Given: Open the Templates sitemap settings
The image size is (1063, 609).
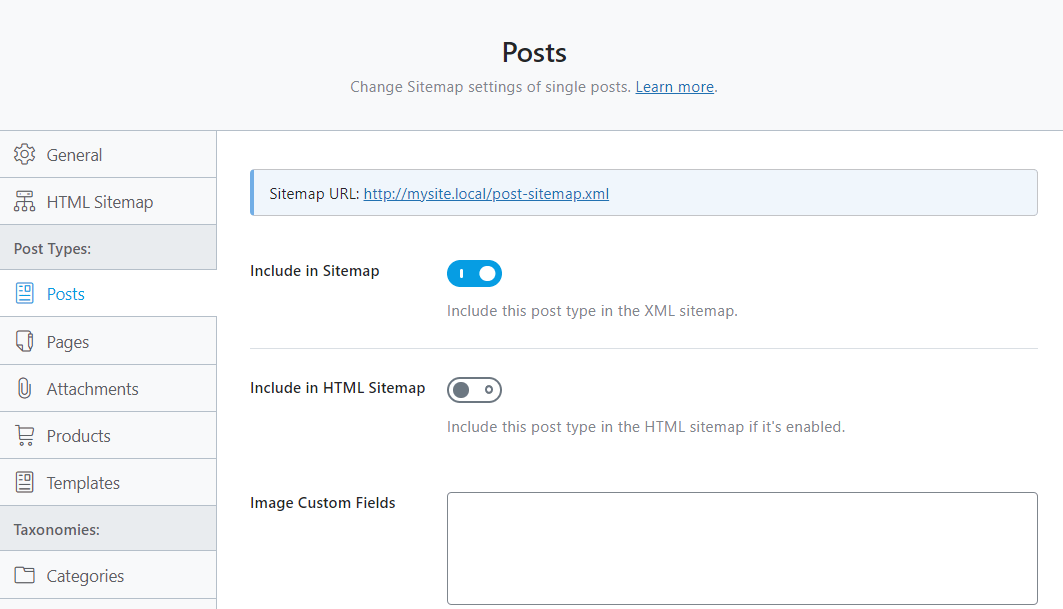Looking at the screenshot, I should 84,482.
